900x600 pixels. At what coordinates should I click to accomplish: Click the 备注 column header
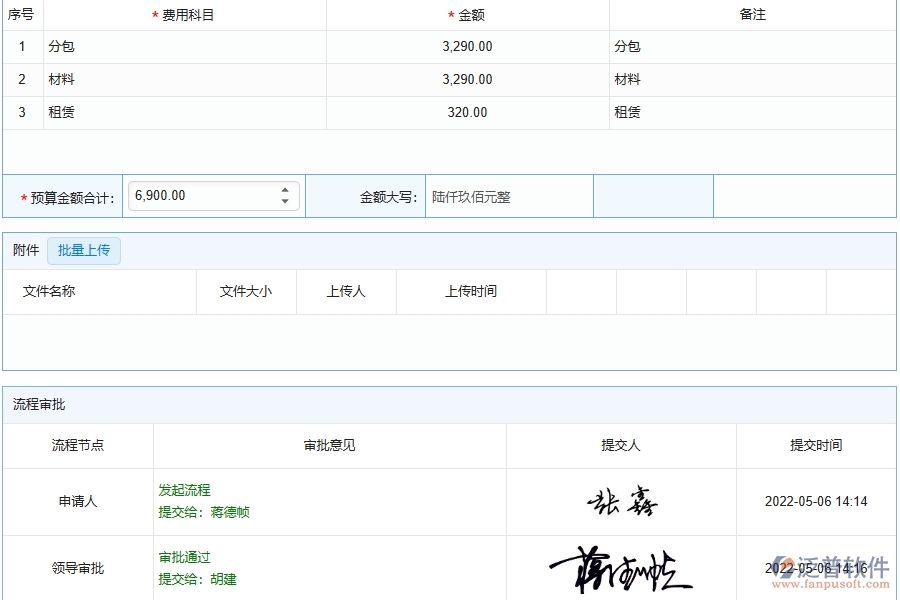(x=753, y=14)
